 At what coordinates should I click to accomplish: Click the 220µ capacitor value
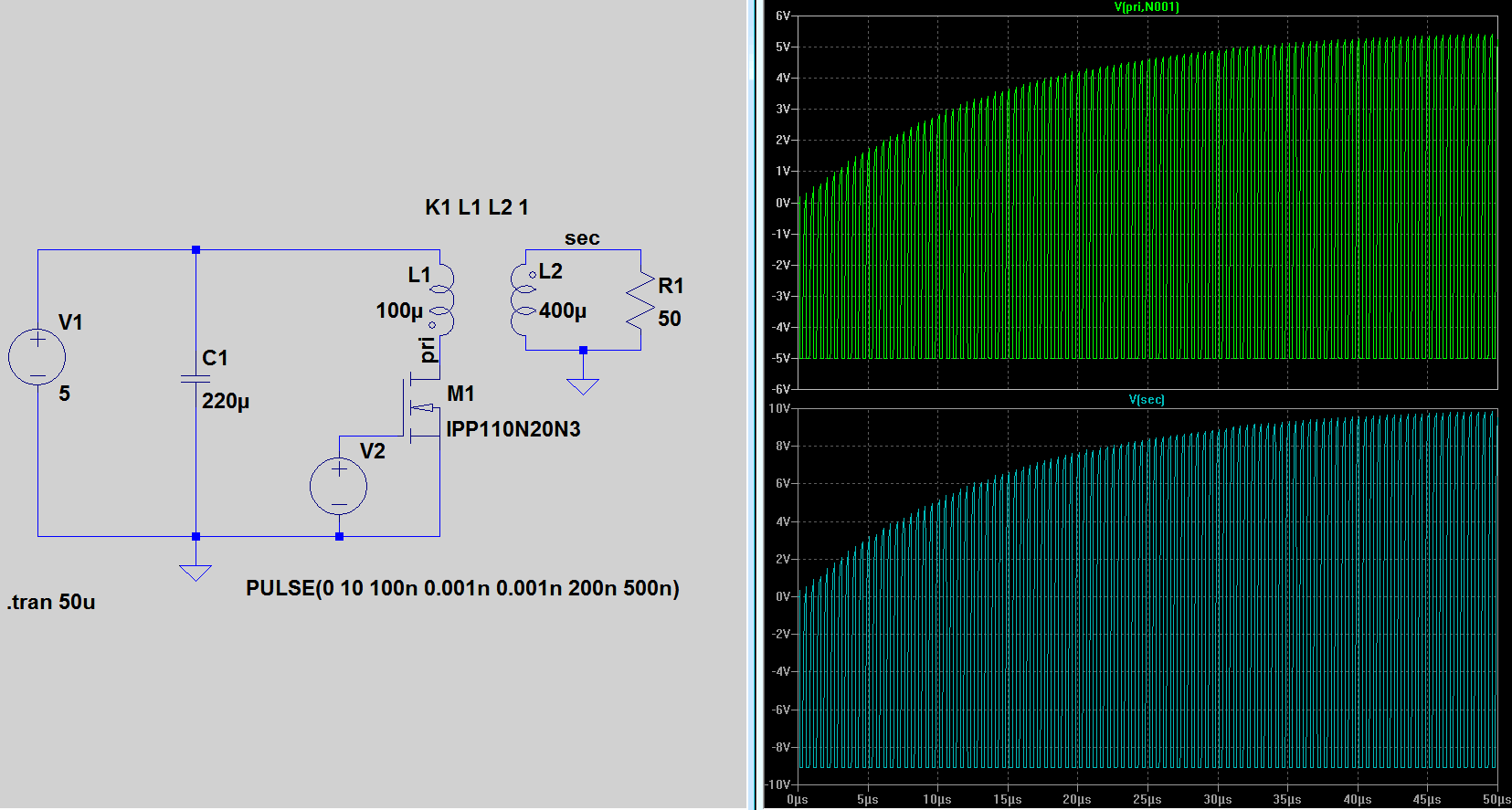click(x=226, y=401)
